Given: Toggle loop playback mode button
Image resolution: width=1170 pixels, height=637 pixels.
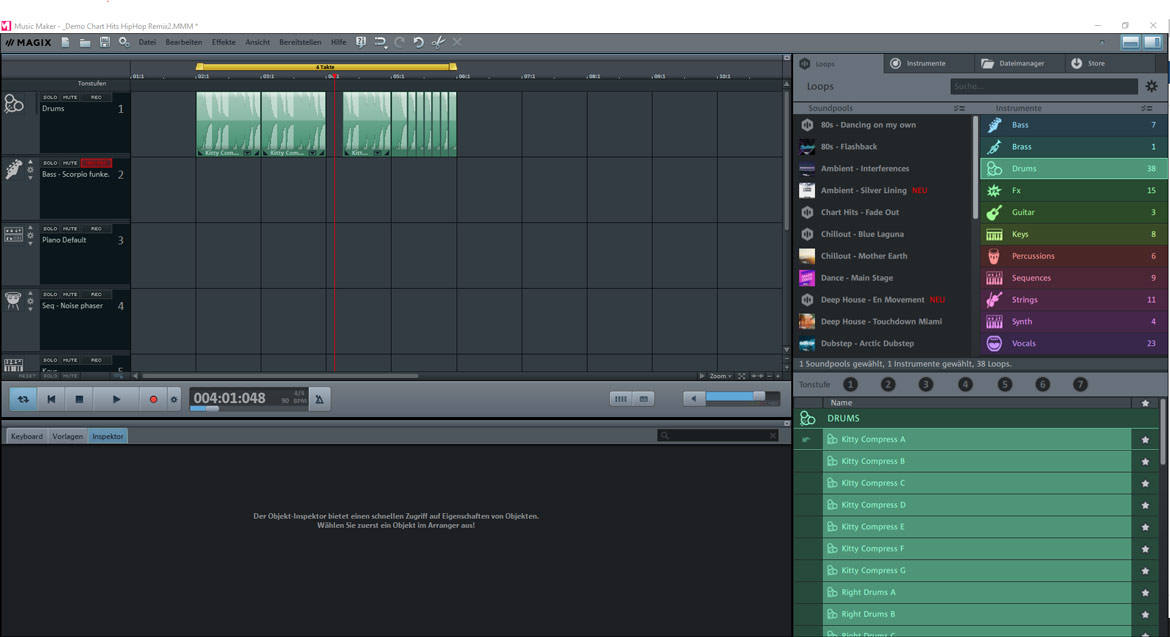Looking at the screenshot, I should [23, 399].
